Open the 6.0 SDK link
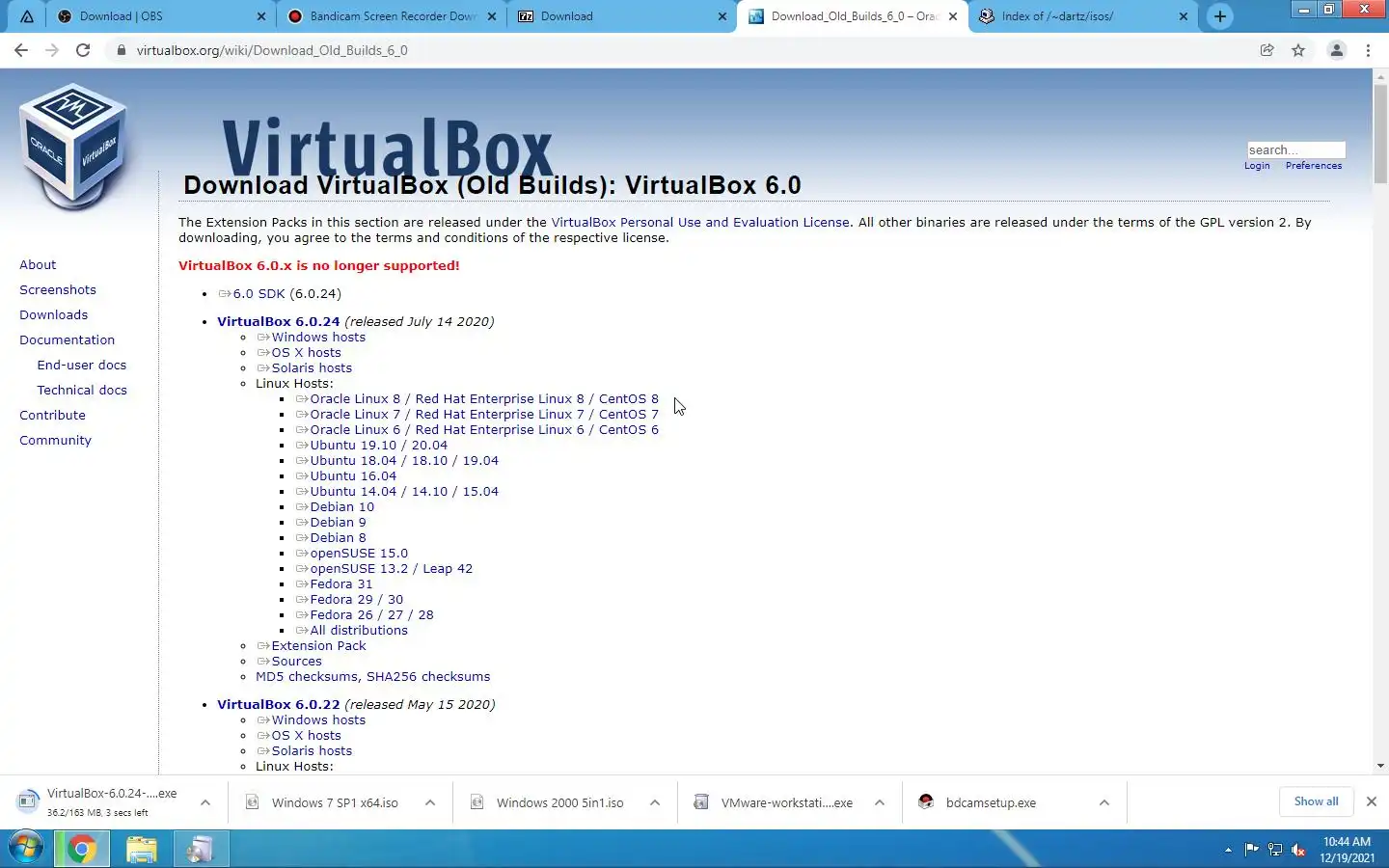1389x868 pixels. (x=259, y=293)
